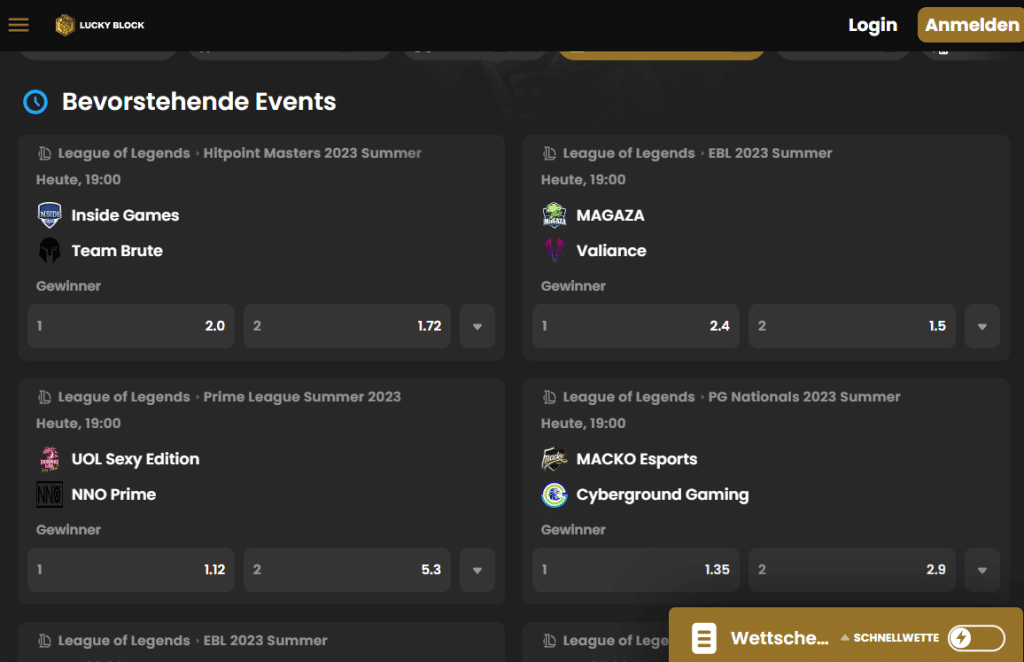Click the Wettschein label in bet slip bar

[x=779, y=638]
